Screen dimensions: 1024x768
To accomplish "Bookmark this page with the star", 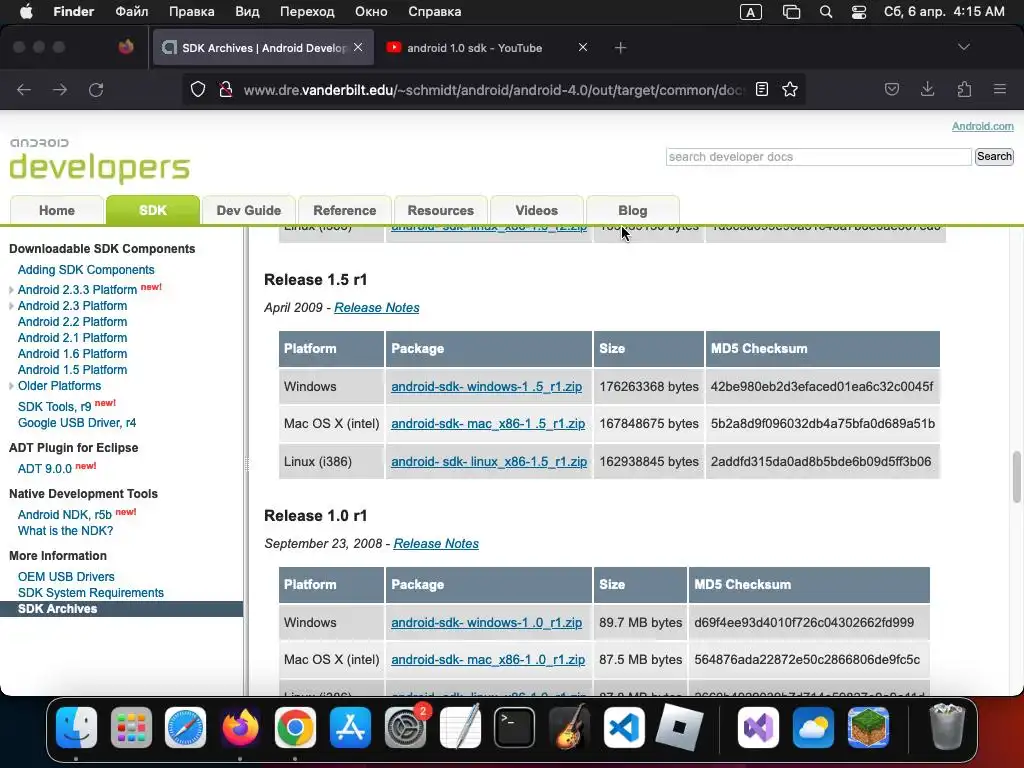I will pyautogui.click(x=790, y=89).
